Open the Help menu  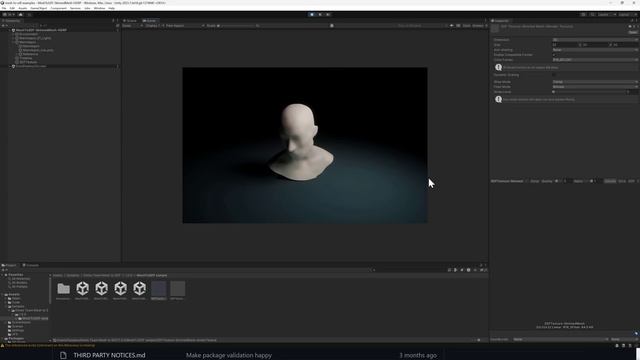(x=111, y=8)
